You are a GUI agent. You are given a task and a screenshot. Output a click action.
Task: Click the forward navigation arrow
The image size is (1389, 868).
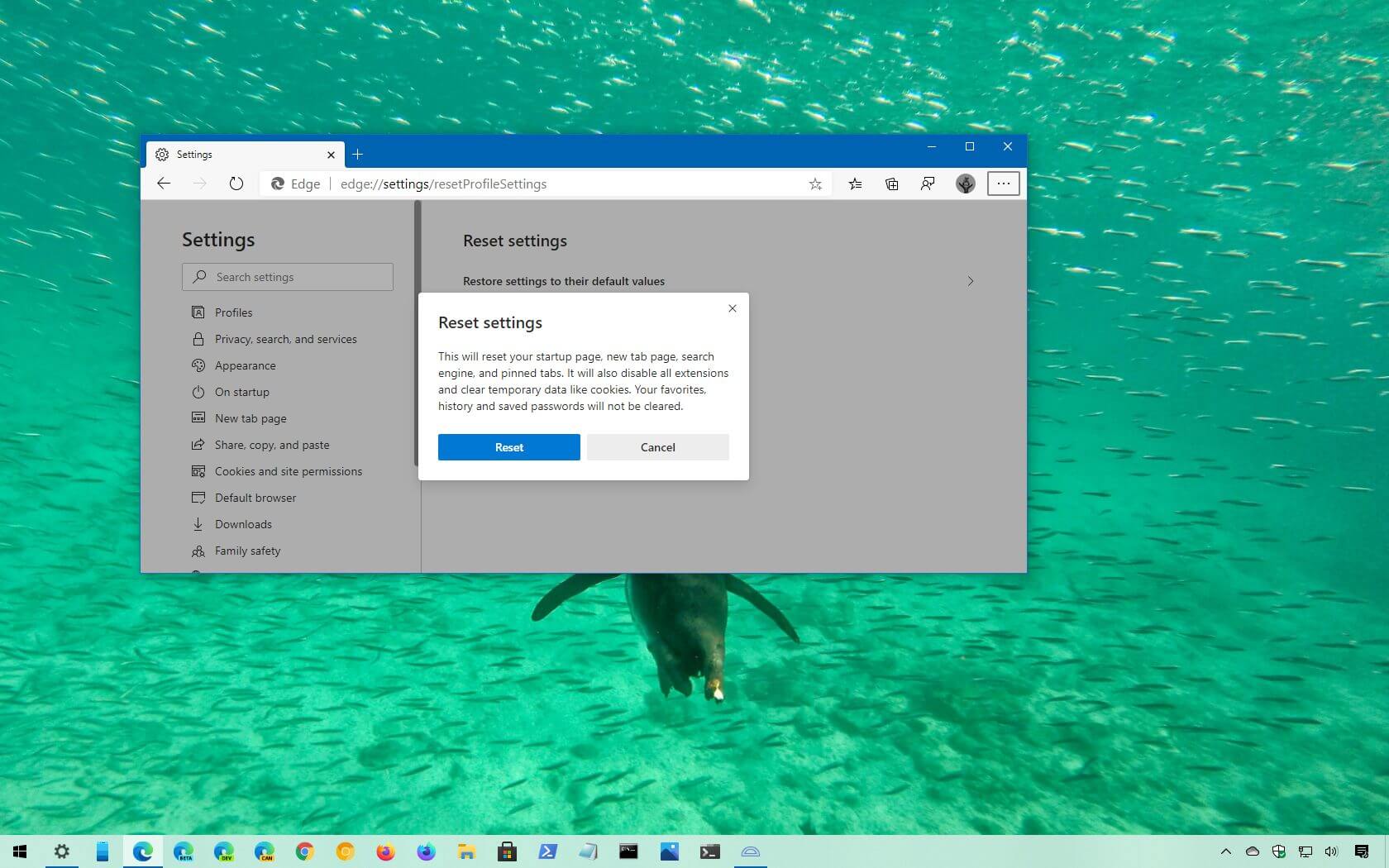tap(200, 184)
